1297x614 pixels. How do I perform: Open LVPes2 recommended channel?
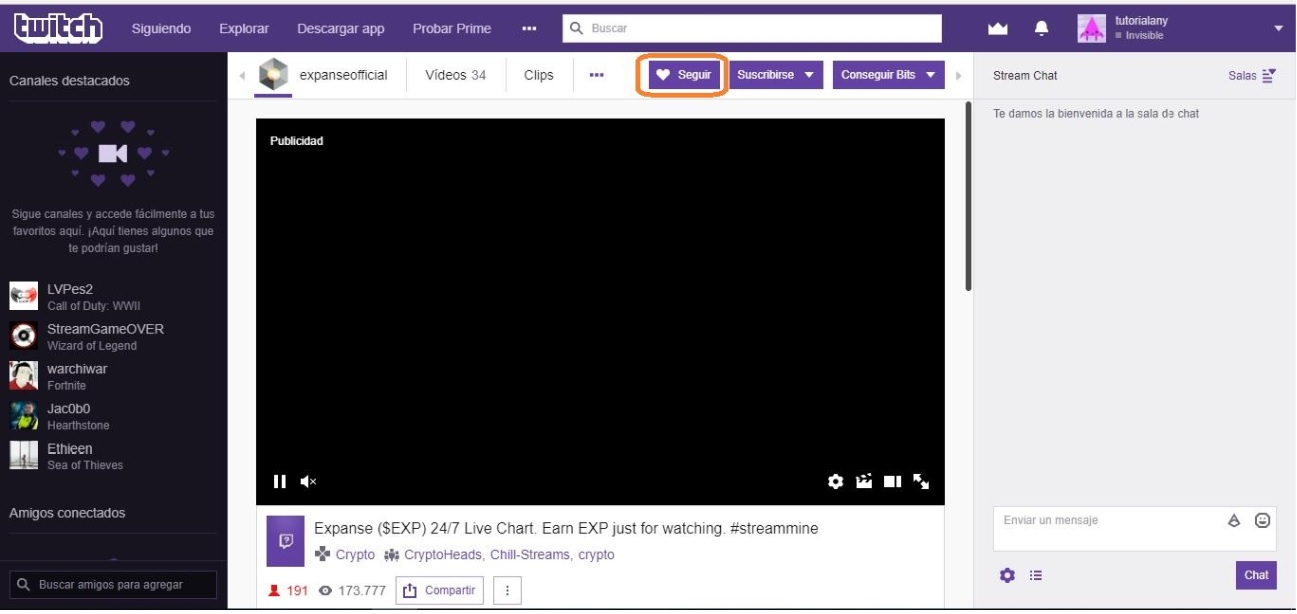pyautogui.click(x=112, y=296)
